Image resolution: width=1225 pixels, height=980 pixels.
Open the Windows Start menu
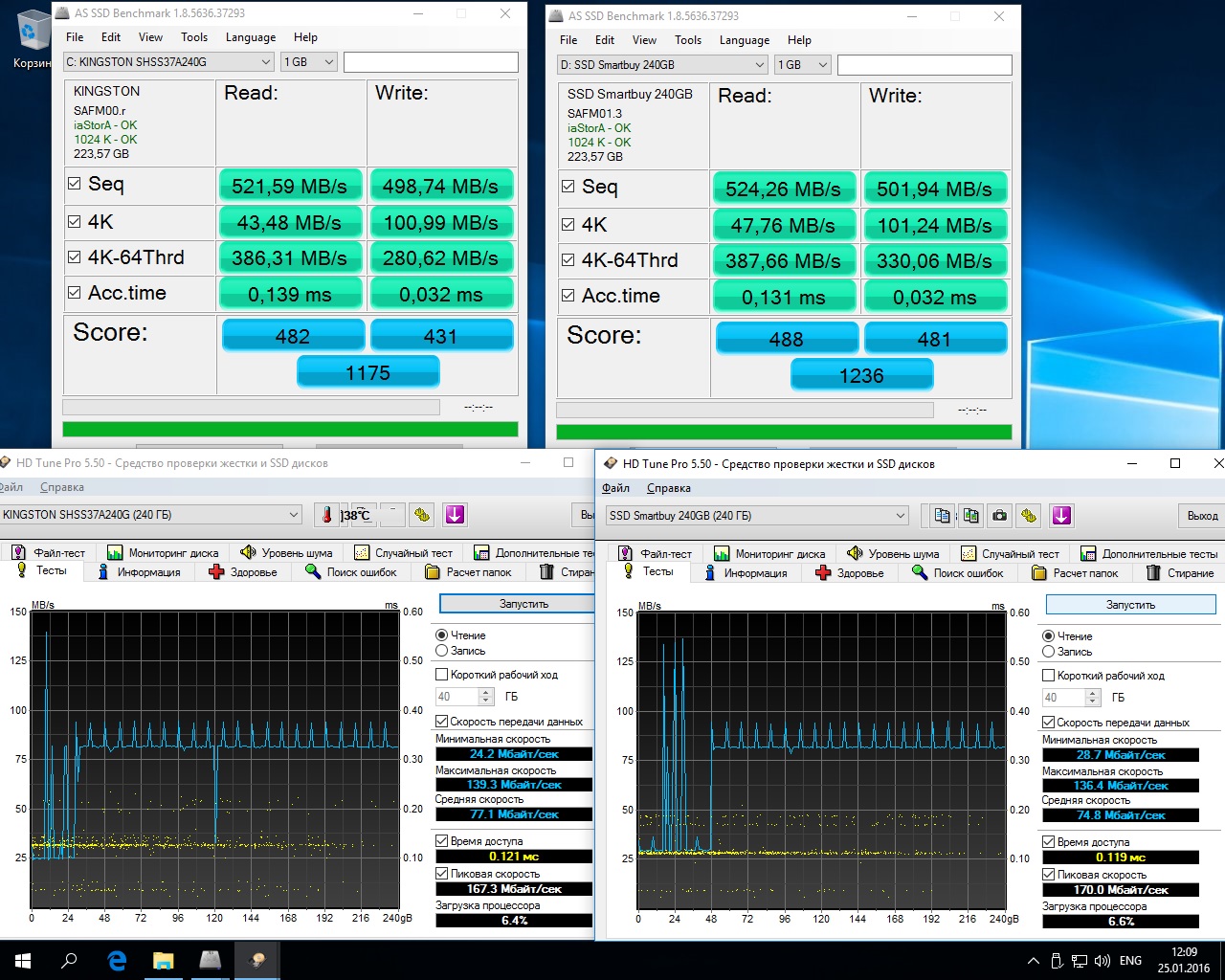point(23,961)
